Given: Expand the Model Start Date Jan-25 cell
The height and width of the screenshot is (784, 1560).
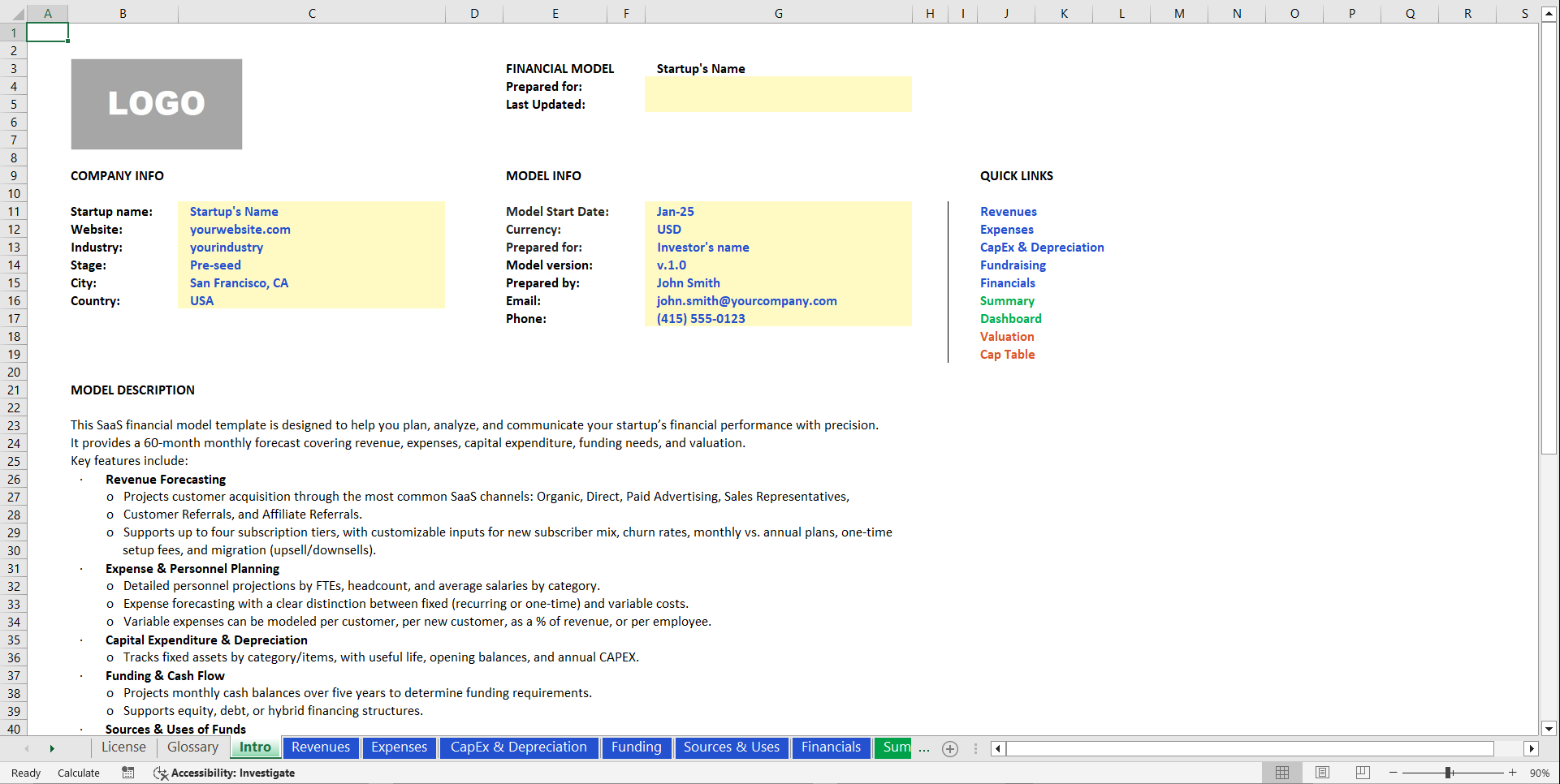Looking at the screenshot, I should tap(675, 211).
